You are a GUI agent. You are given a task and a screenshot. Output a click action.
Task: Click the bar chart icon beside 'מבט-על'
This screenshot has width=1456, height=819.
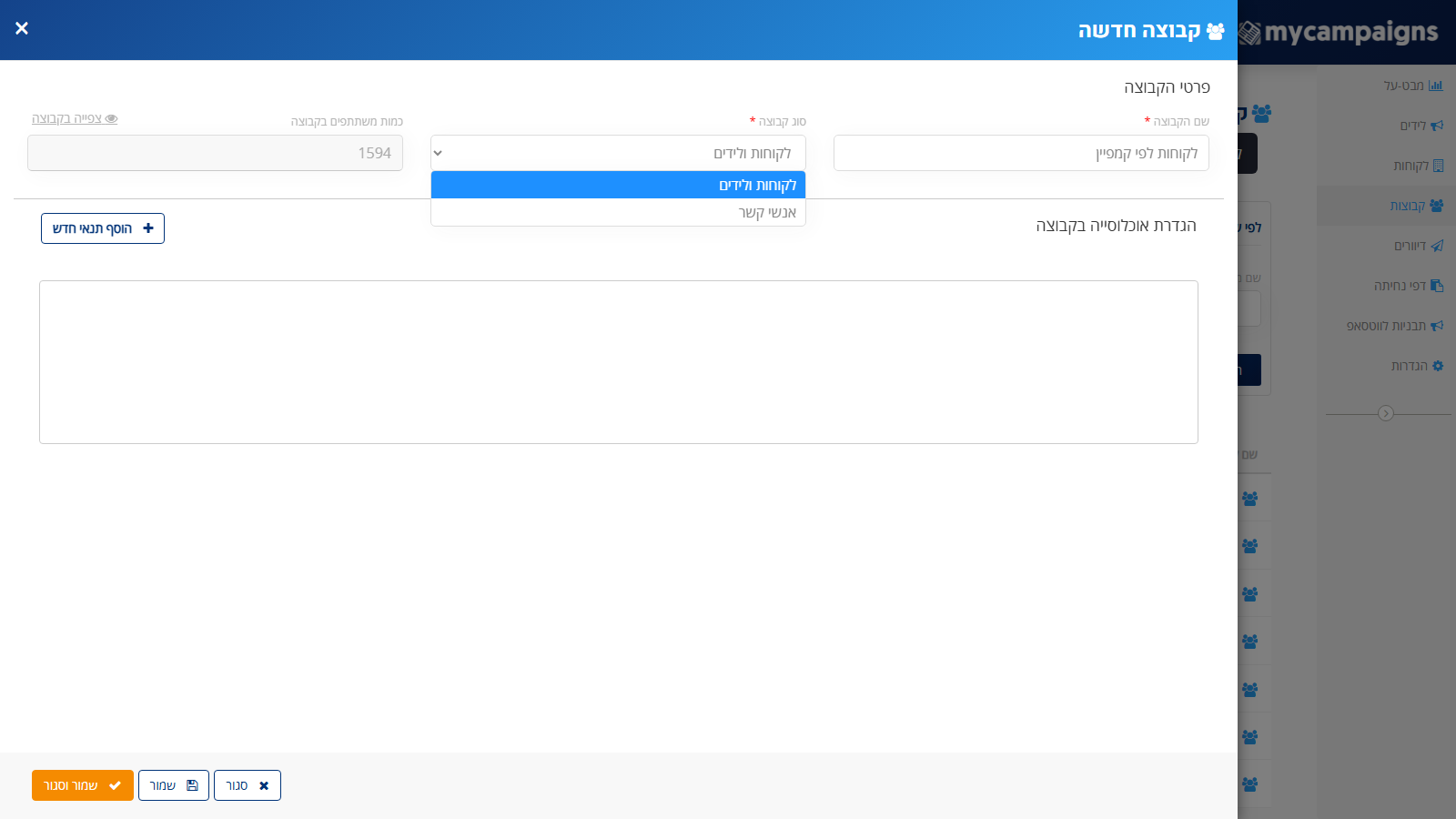[x=1436, y=86]
